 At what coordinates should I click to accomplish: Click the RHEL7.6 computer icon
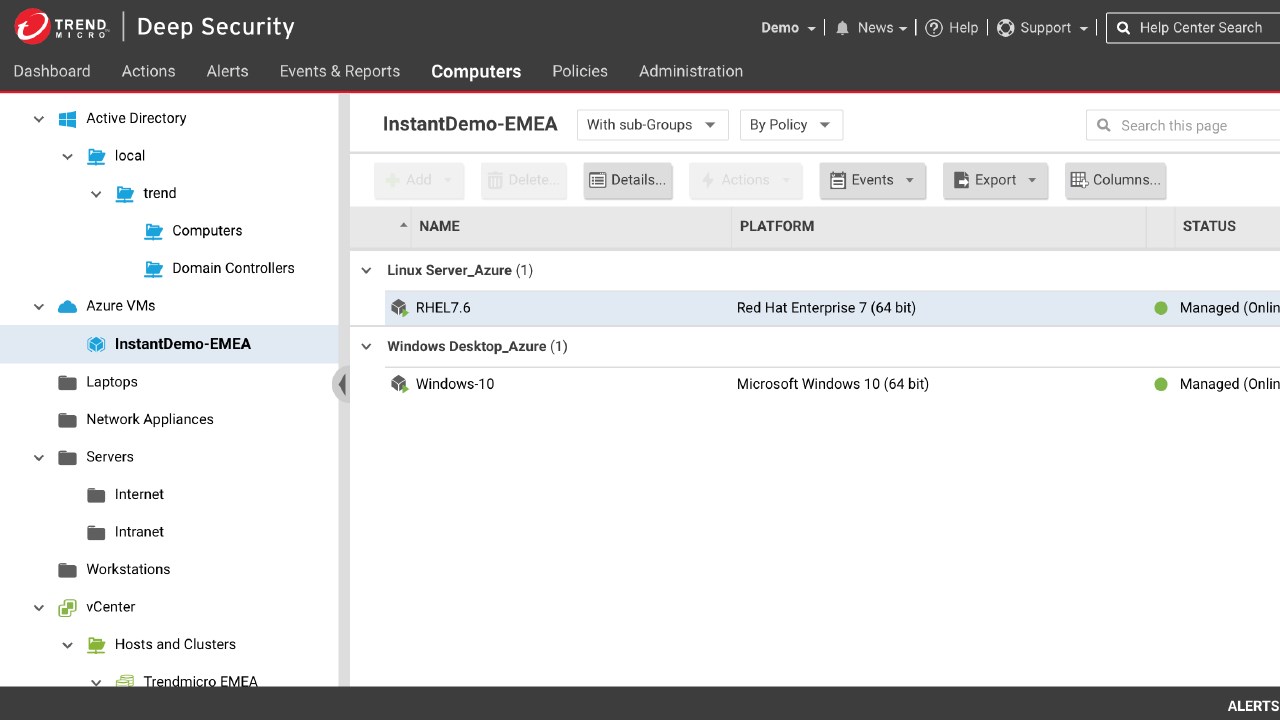pyautogui.click(x=400, y=308)
